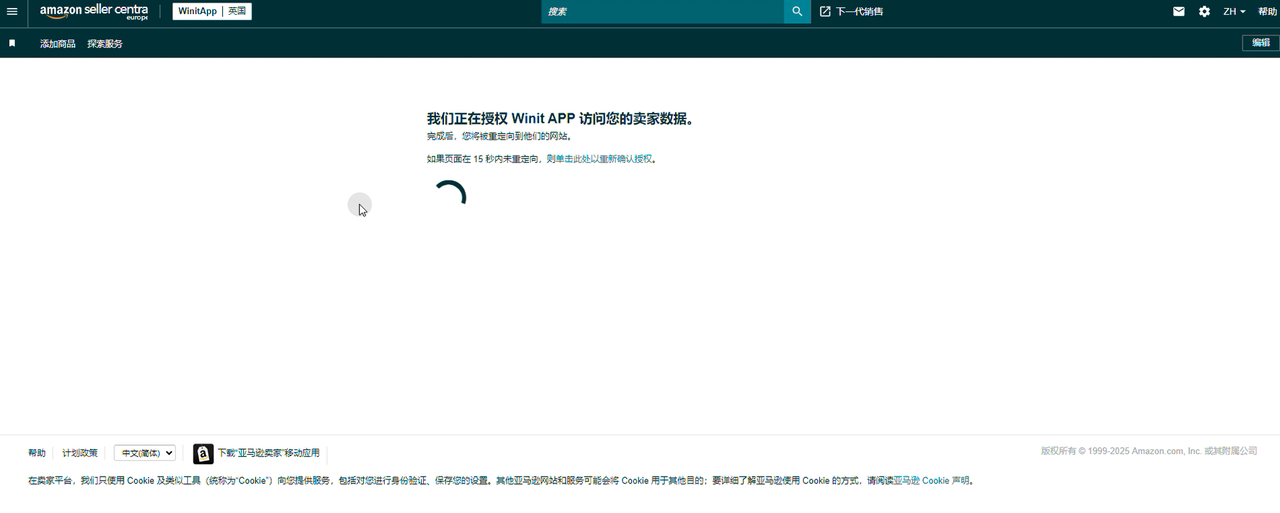Open 探索服务 in the favorites bar
The height and width of the screenshot is (513, 1280).
coord(105,44)
